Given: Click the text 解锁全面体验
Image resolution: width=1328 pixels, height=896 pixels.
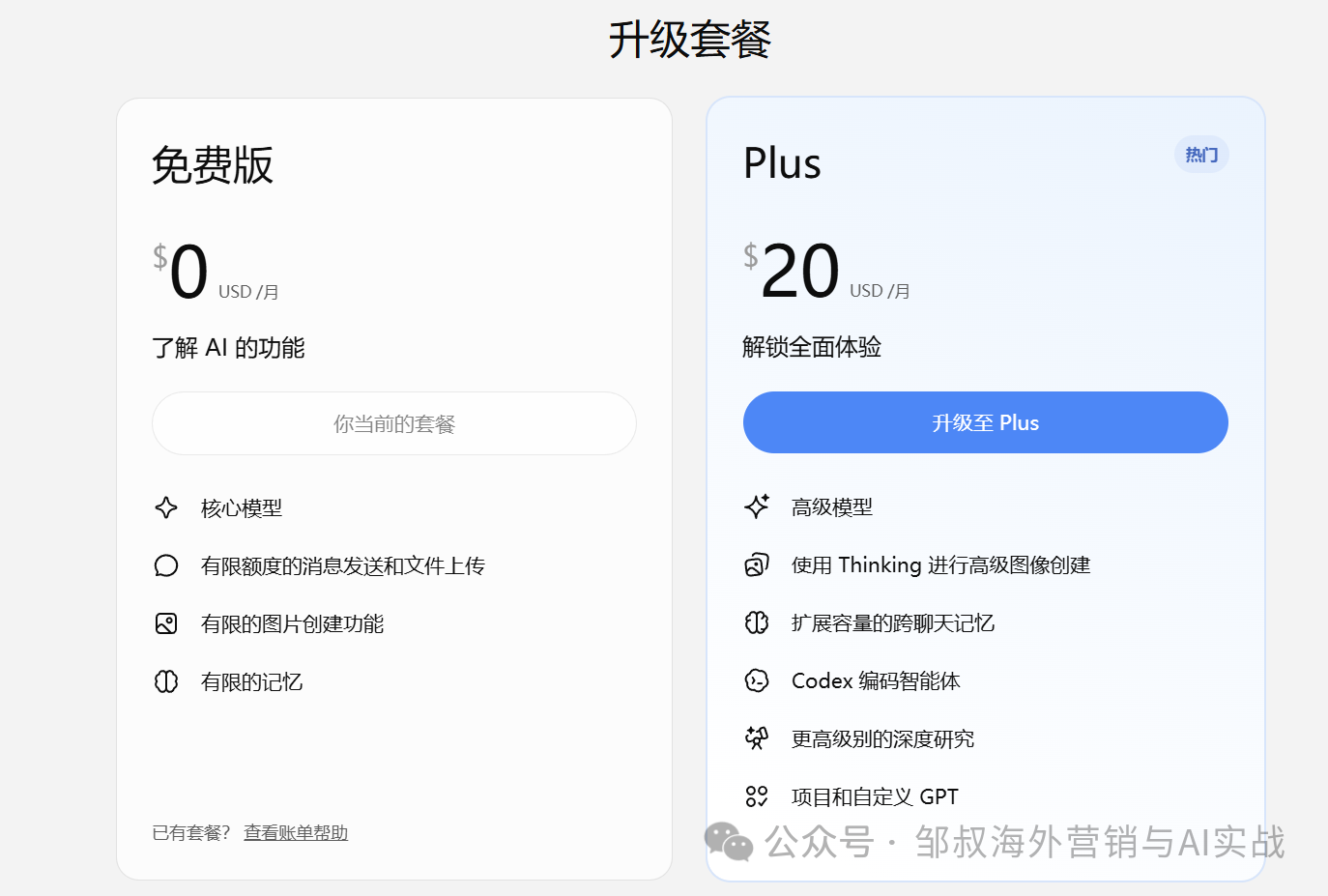Looking at the screenshot, I should [x=812, y=347].
